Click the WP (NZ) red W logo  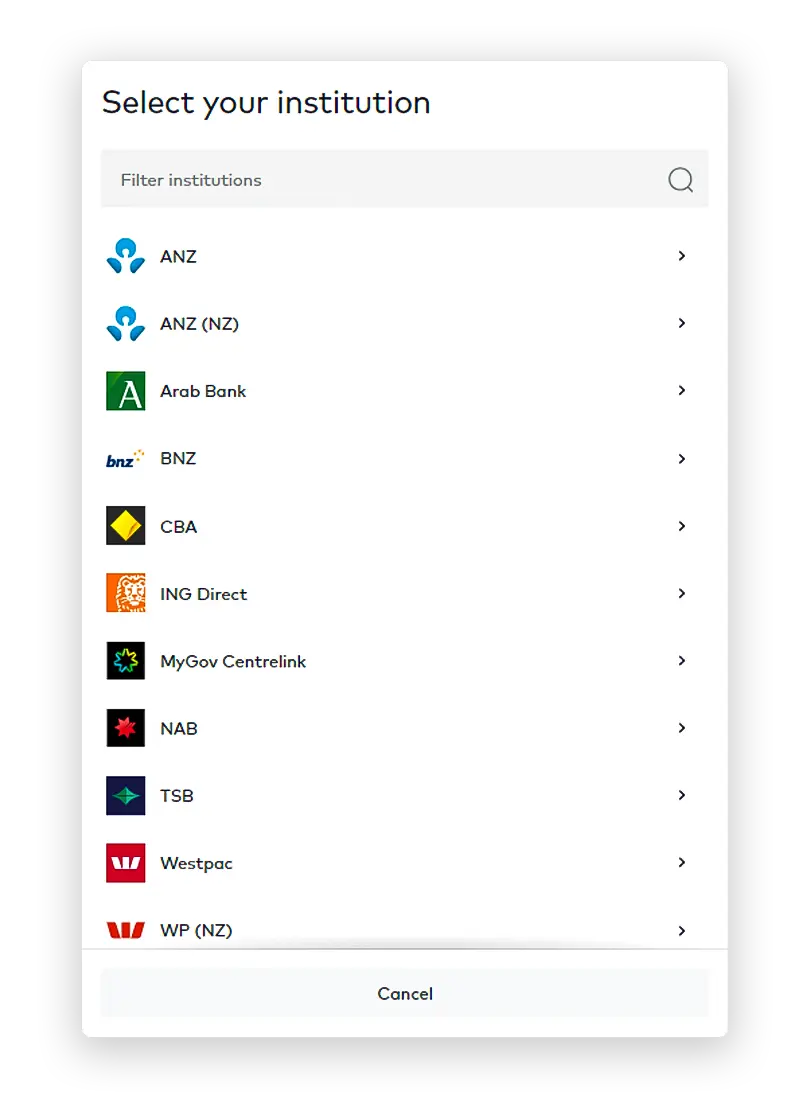pyautogui.click(x=126, y=930)
